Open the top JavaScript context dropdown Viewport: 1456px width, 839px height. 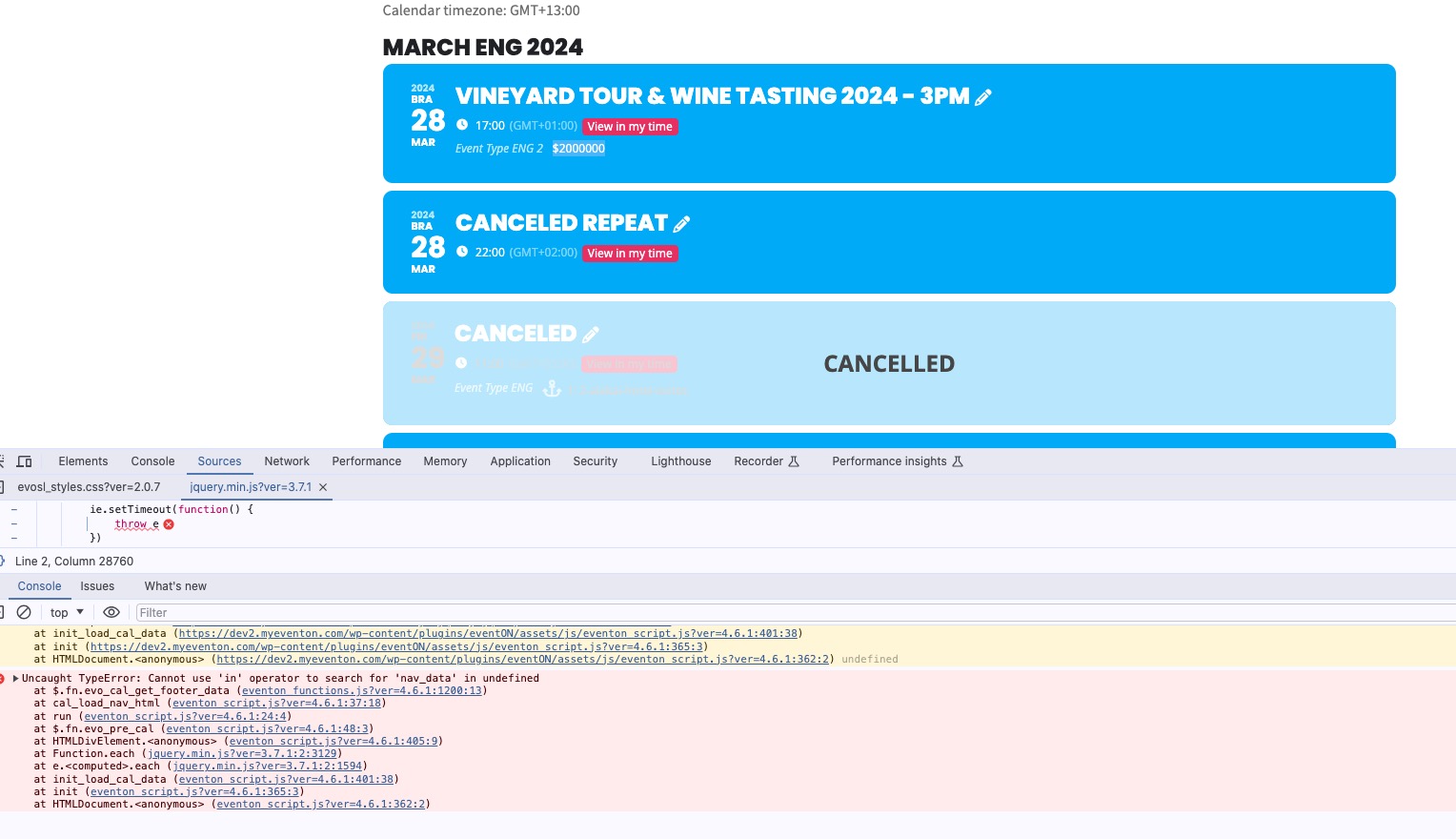67,612
